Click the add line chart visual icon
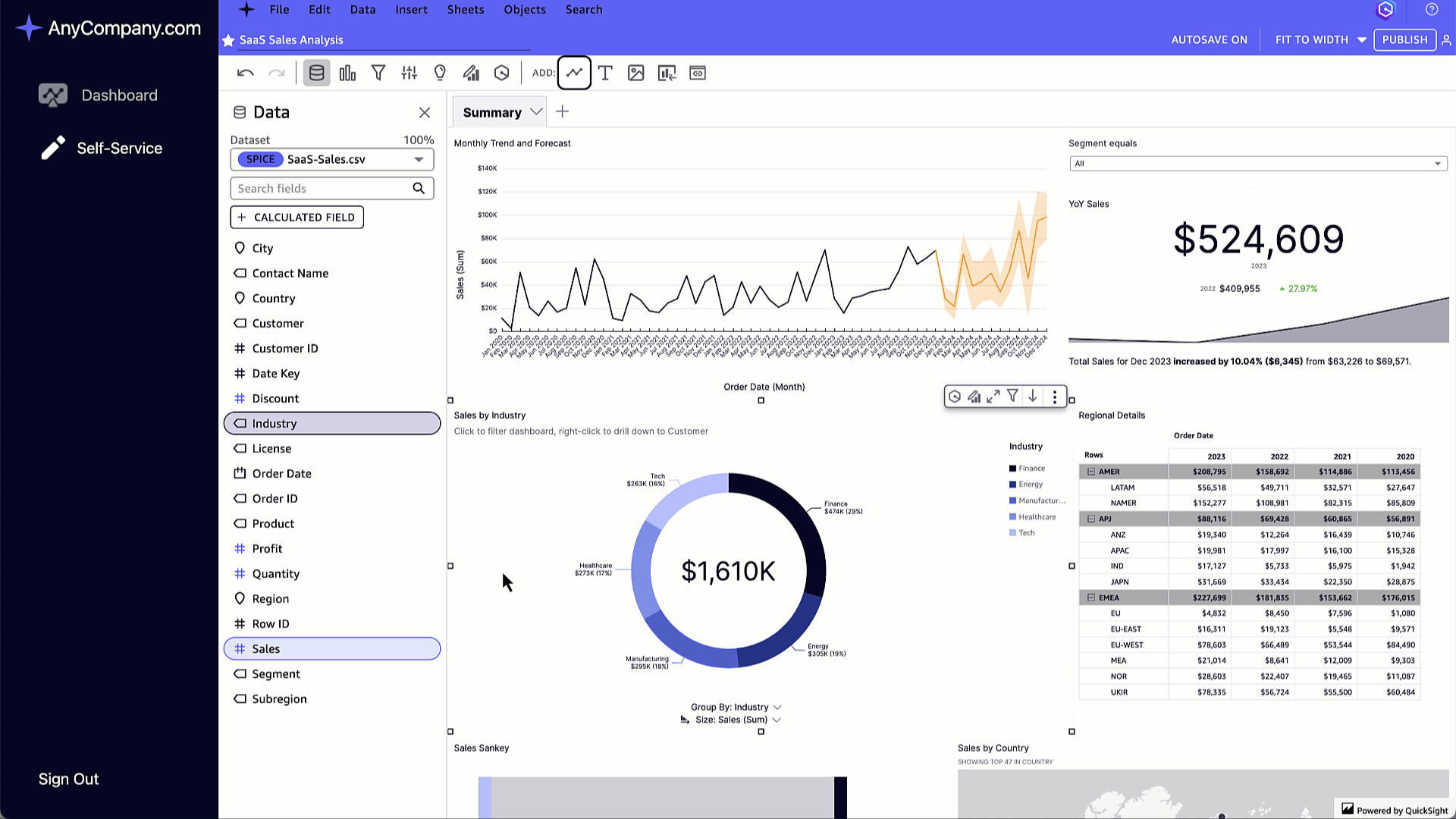This screenshot has width=1456, height=819. 574,73
